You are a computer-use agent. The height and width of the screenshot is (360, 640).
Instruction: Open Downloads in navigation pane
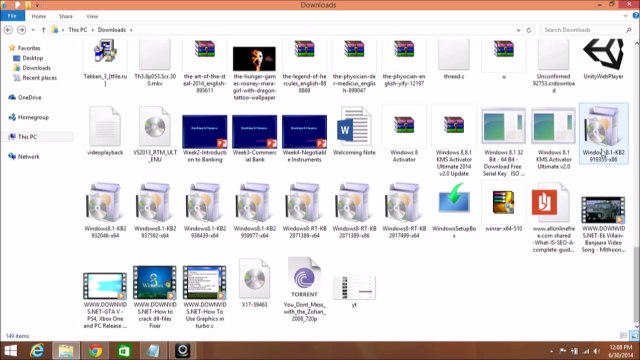tap(32, 68)
